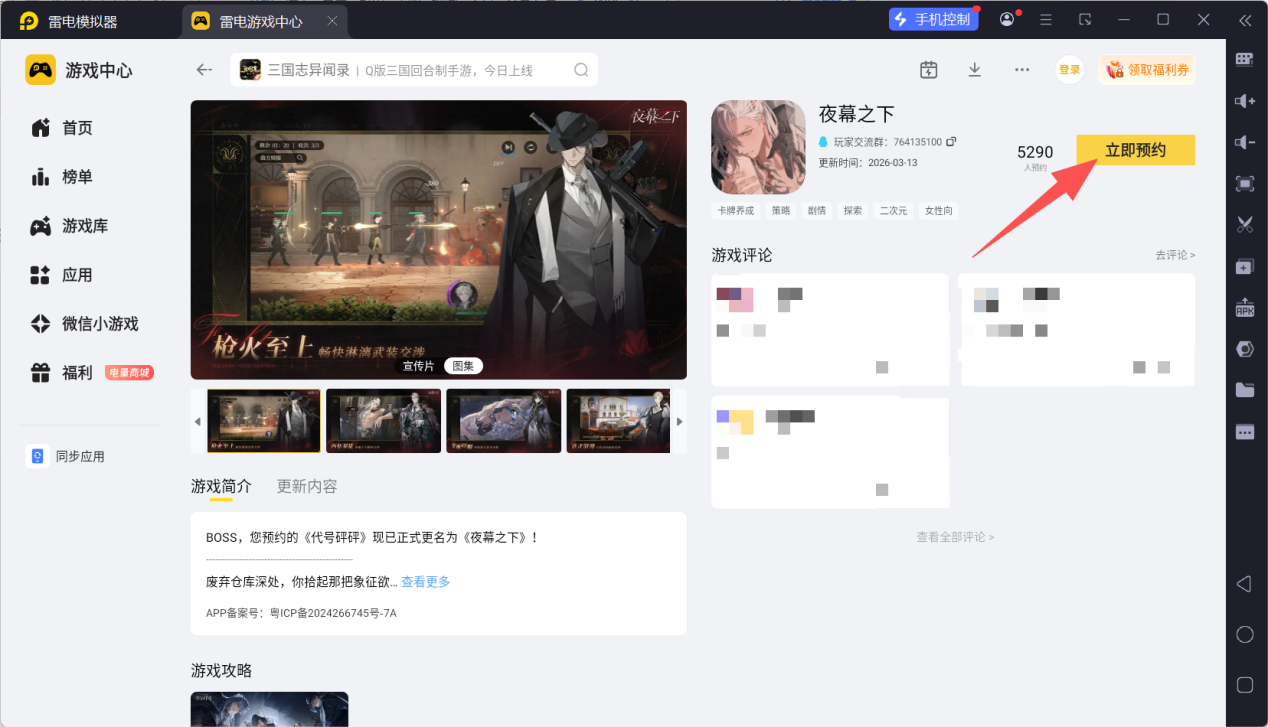This screenshot has height=727, width=1268.
Task: Click 查看全部评论 link
Action: tap(955, 537)
